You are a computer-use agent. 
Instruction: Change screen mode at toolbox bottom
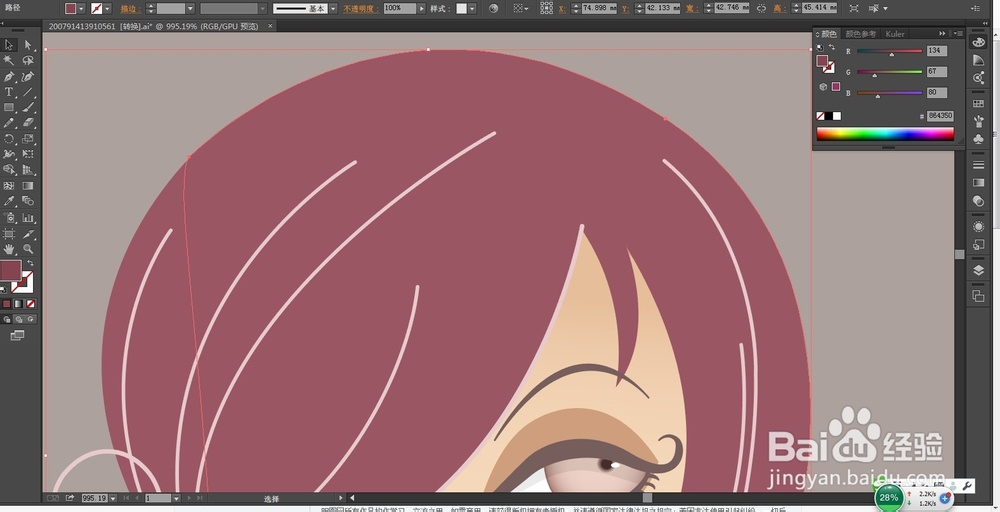point(17,335)
